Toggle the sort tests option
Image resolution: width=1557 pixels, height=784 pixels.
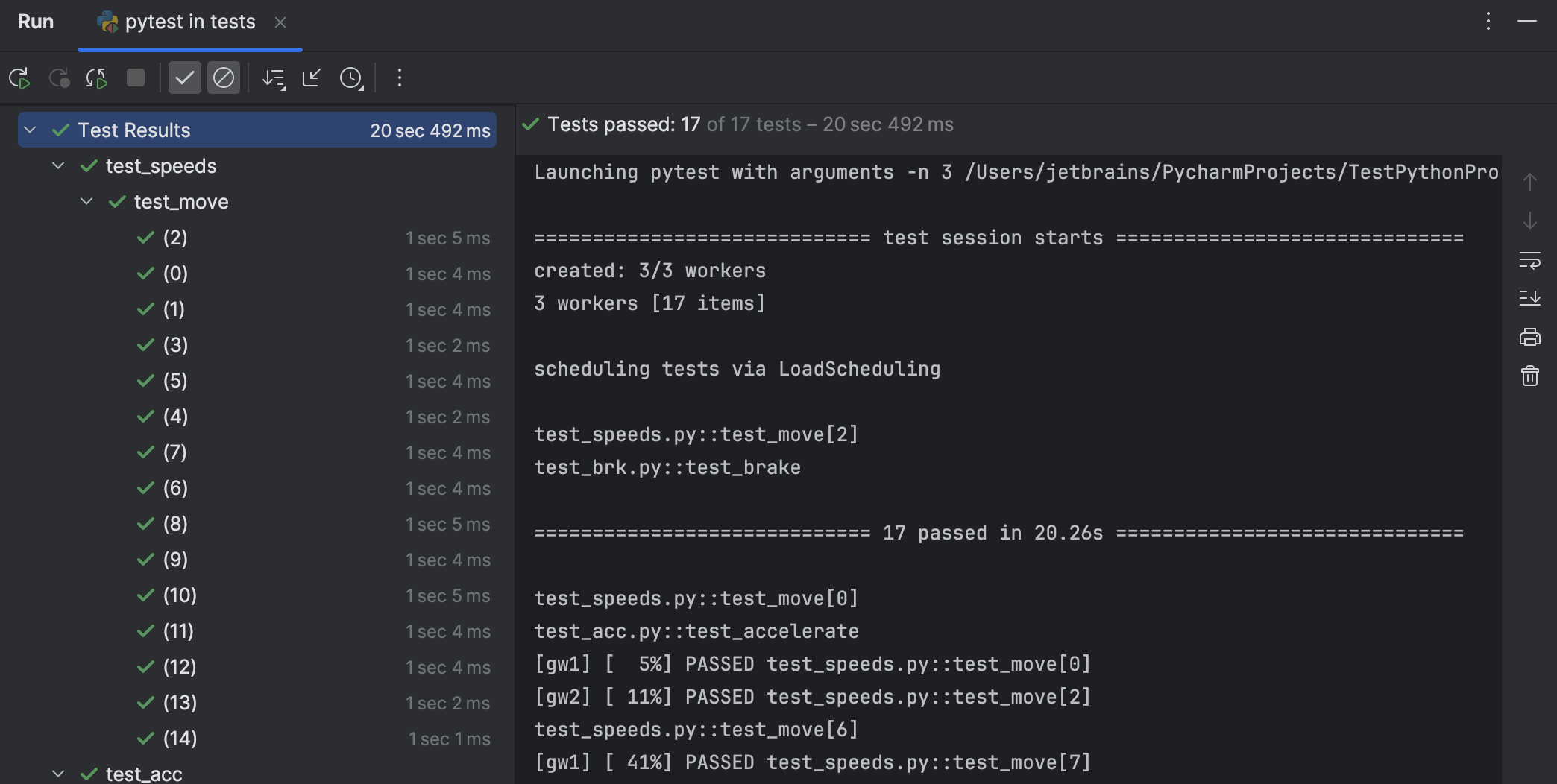(274, 78)
